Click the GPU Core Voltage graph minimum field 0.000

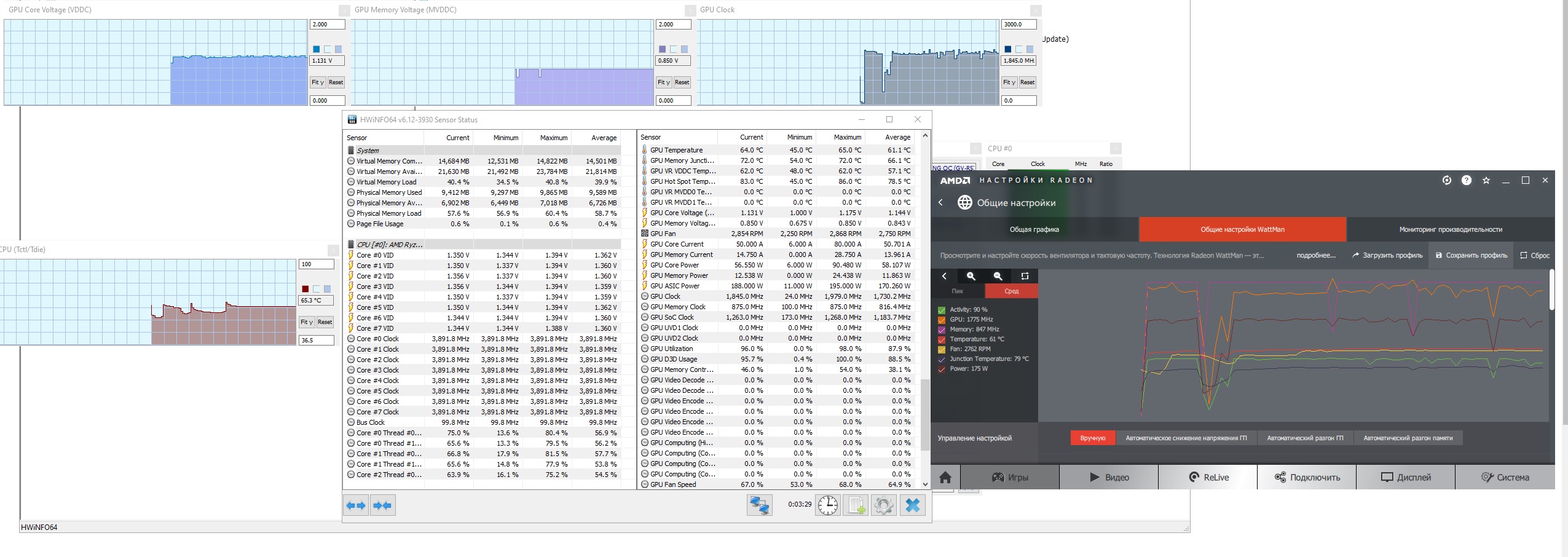(328, 100)
